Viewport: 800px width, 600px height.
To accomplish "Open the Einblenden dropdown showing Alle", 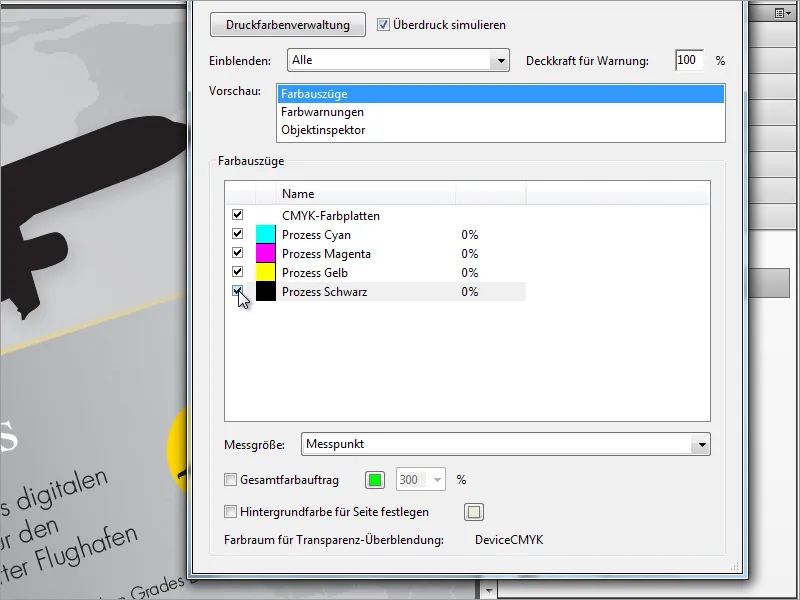I will [398, 60].
